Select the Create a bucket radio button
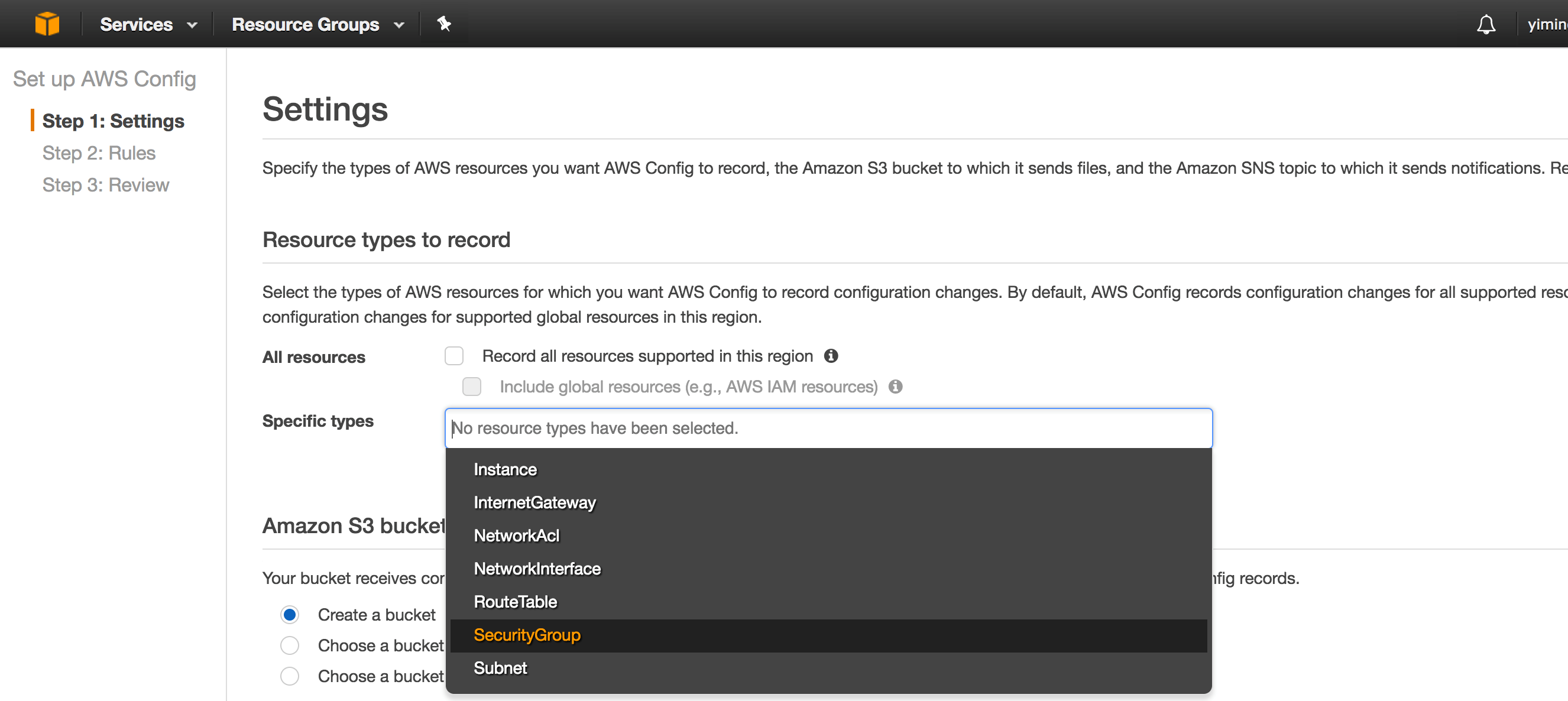This screenshot has width=1568, height=701. (290, 615)
